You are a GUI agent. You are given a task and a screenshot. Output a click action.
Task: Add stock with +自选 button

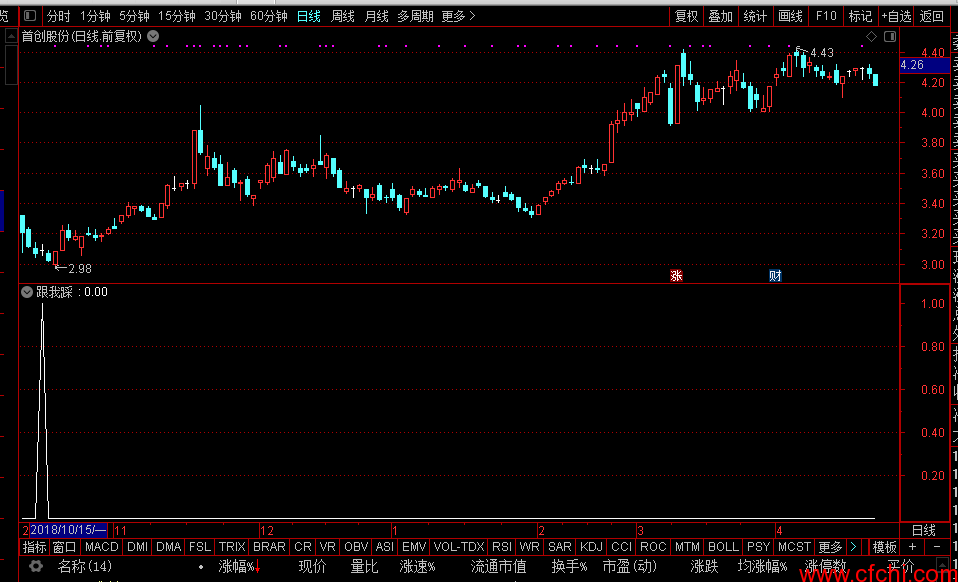[x=896, y=16]
